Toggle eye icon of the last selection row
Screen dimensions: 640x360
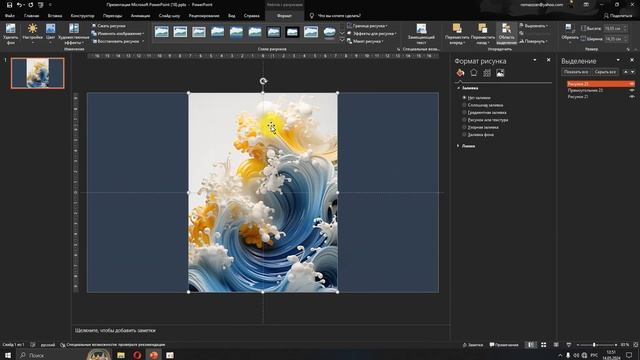631,97
